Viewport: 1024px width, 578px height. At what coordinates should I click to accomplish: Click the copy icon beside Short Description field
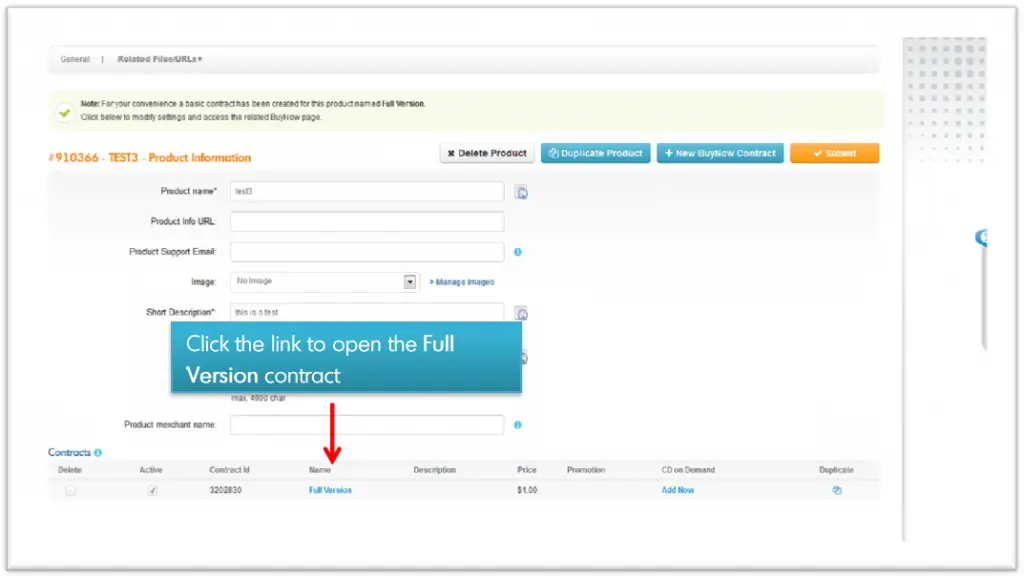pos(520,313)
